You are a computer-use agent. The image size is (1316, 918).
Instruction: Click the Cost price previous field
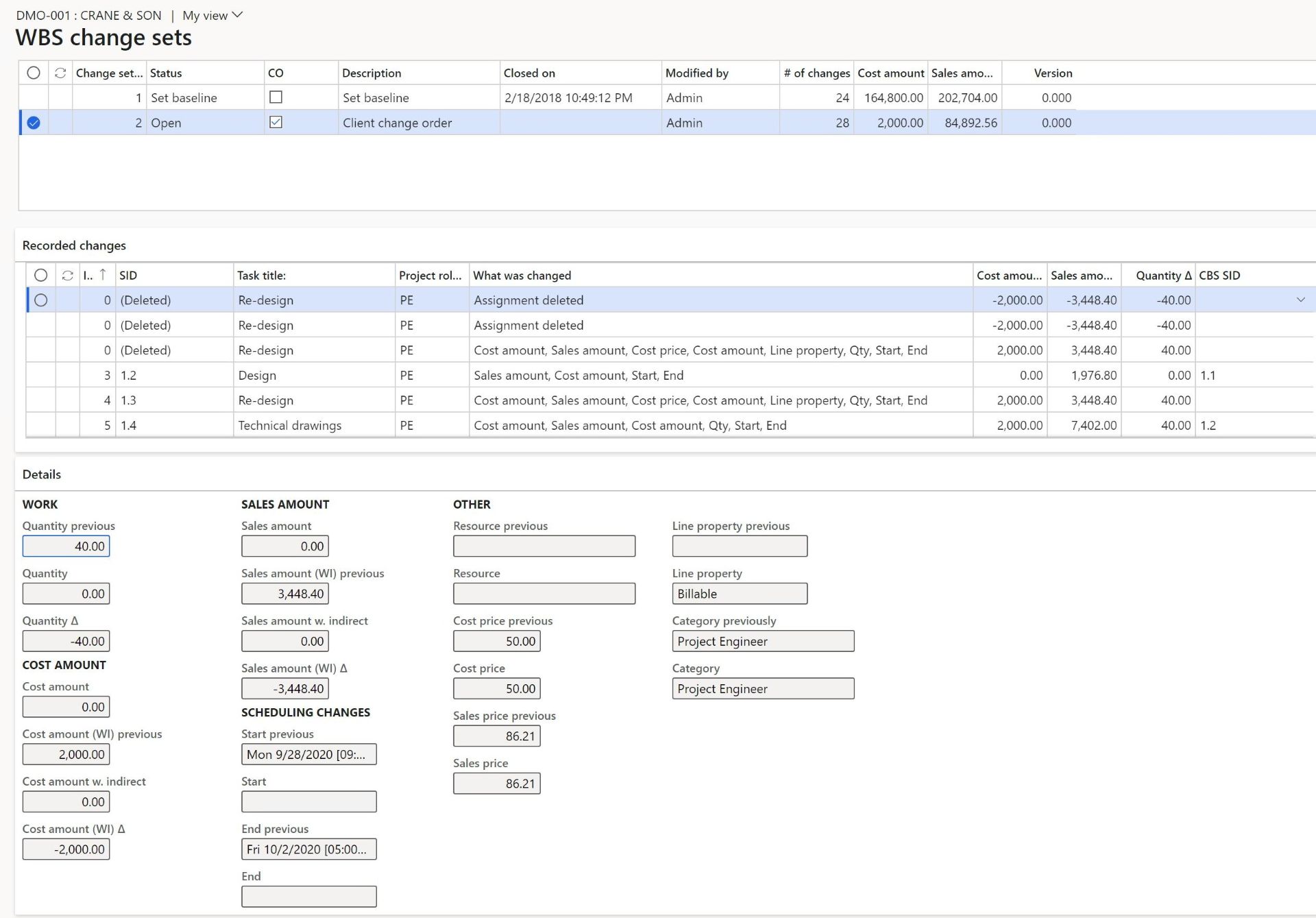(497, 641)
